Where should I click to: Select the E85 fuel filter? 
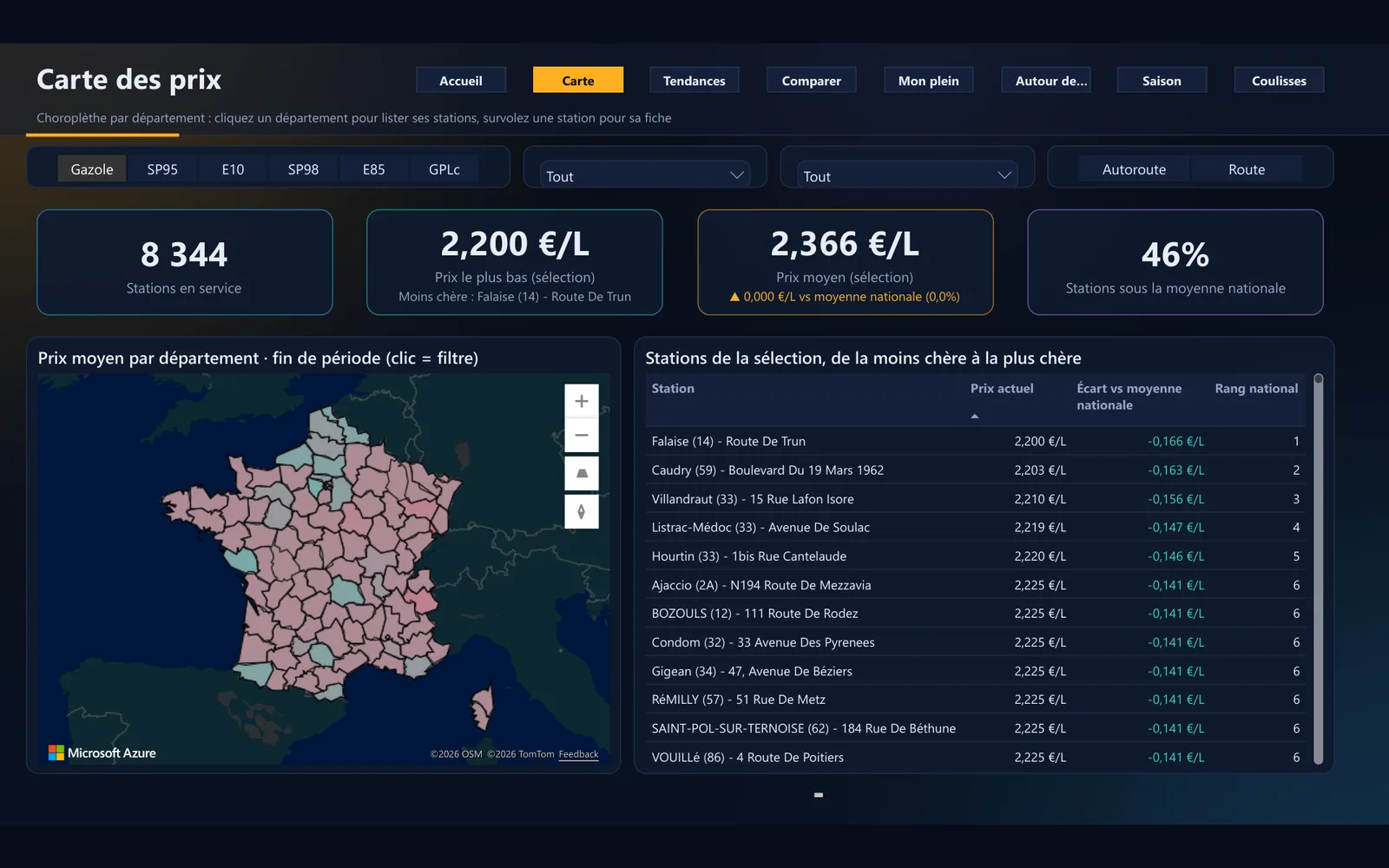(x=373, y=169)
